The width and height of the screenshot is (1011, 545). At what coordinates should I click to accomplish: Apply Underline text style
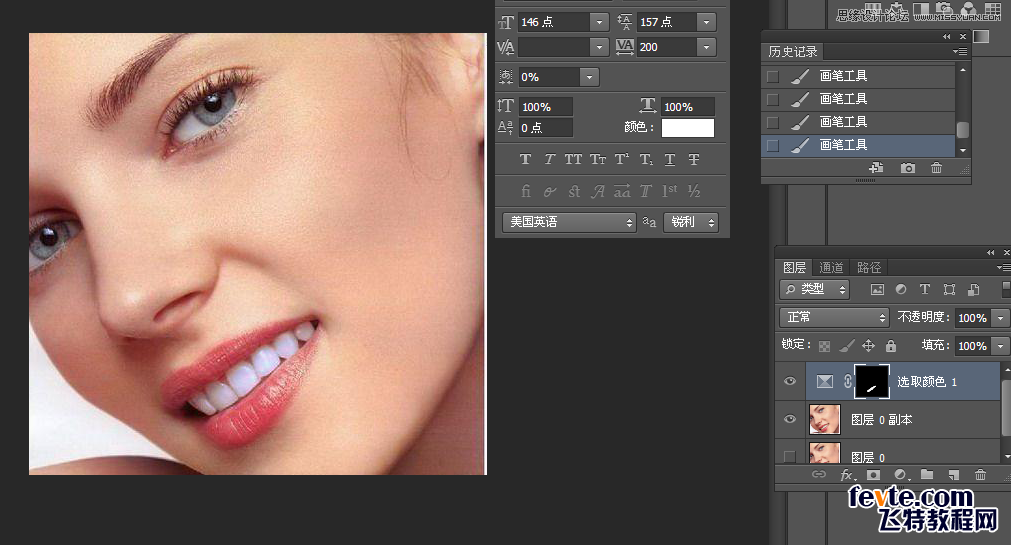pyautogui.click(x=670, y=159)
